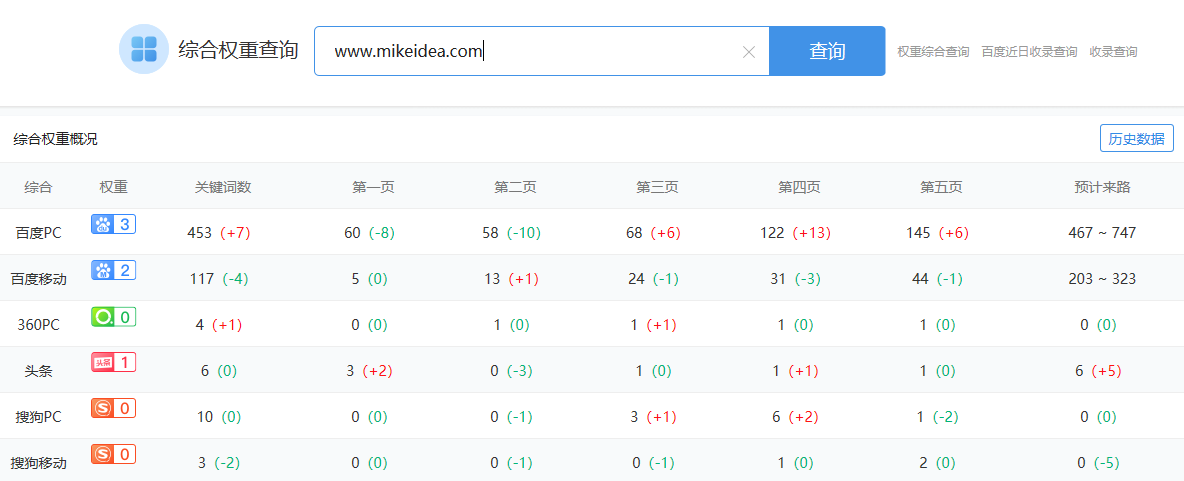Clear the search field with the X icon

point(748,52)
